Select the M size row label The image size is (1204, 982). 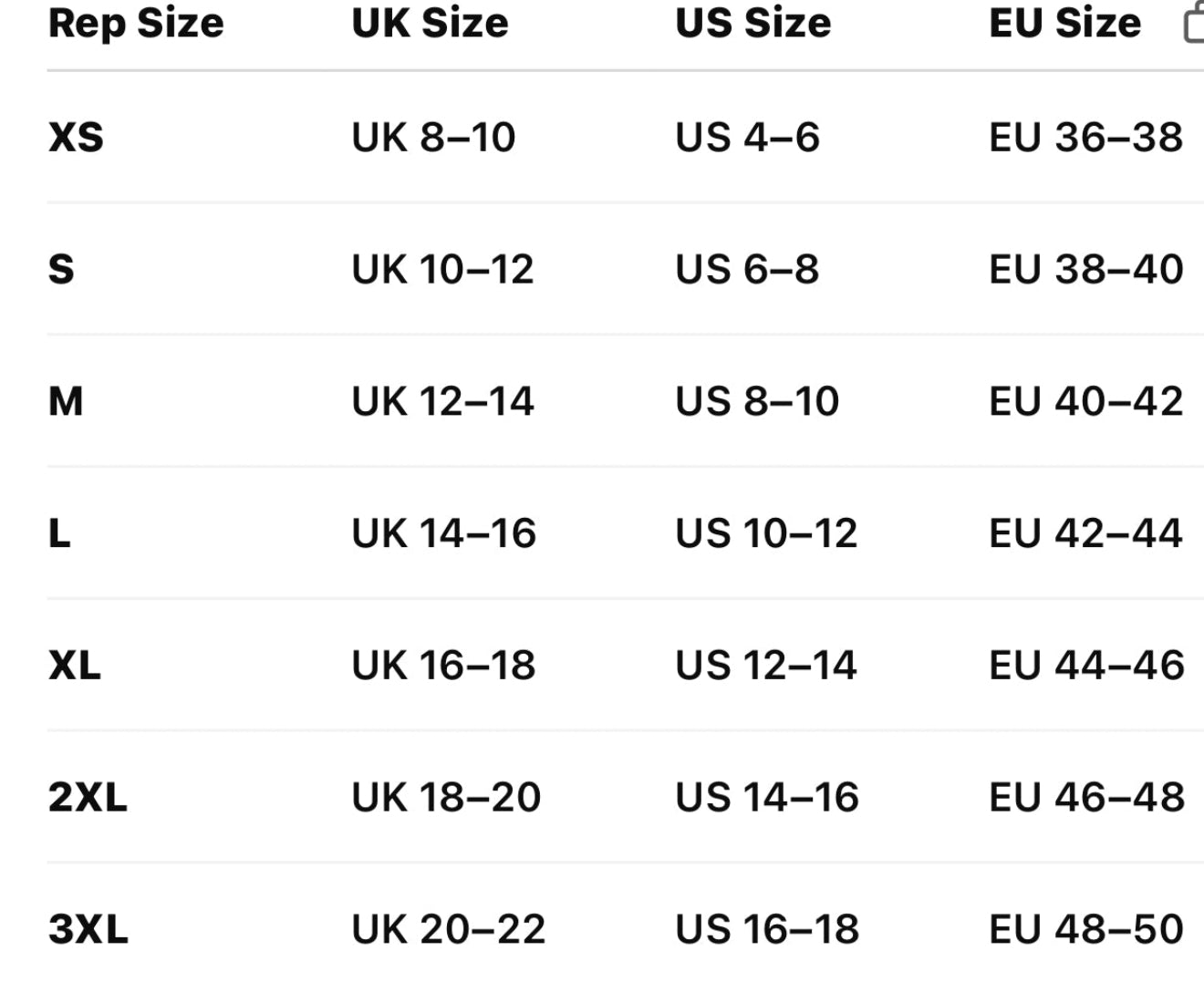[66, 402]
